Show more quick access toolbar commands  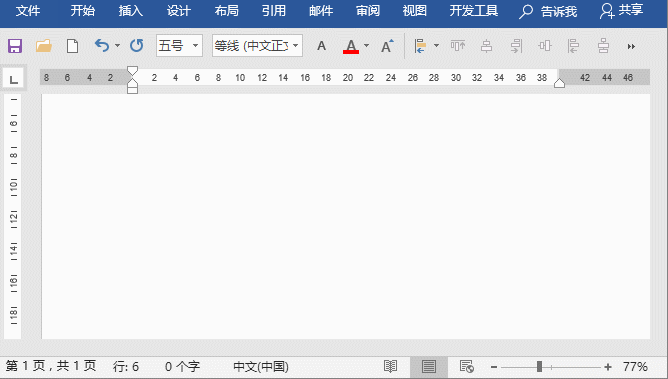[x=631, y=46]
